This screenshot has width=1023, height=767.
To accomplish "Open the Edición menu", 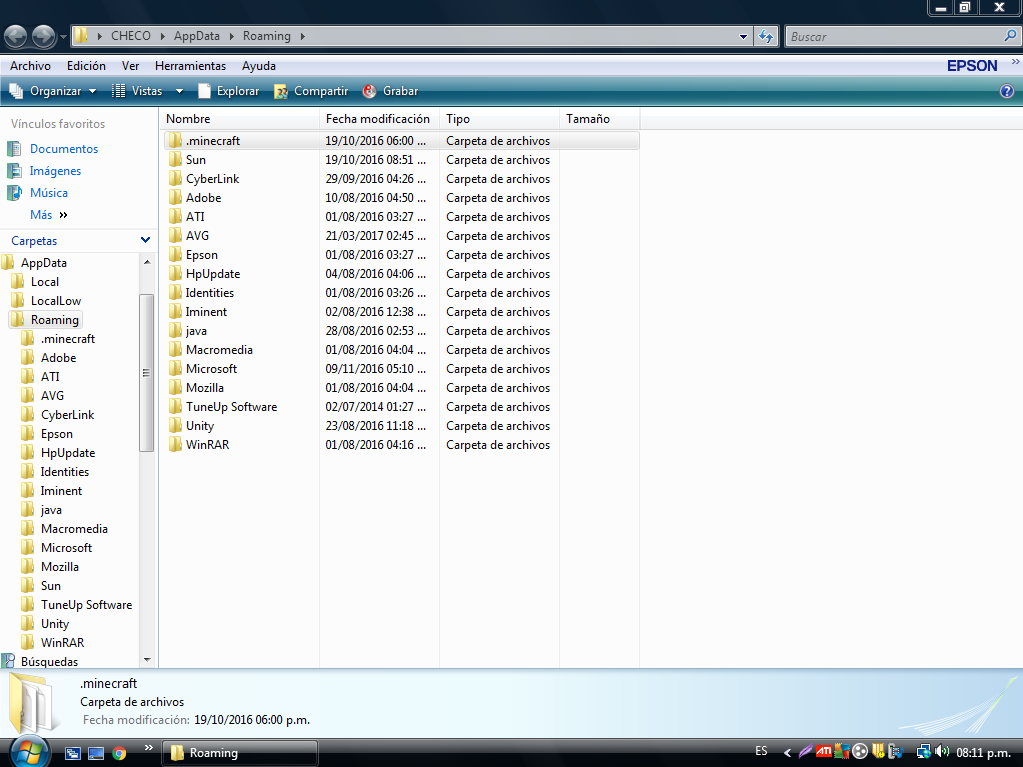I will pos(86,66).
